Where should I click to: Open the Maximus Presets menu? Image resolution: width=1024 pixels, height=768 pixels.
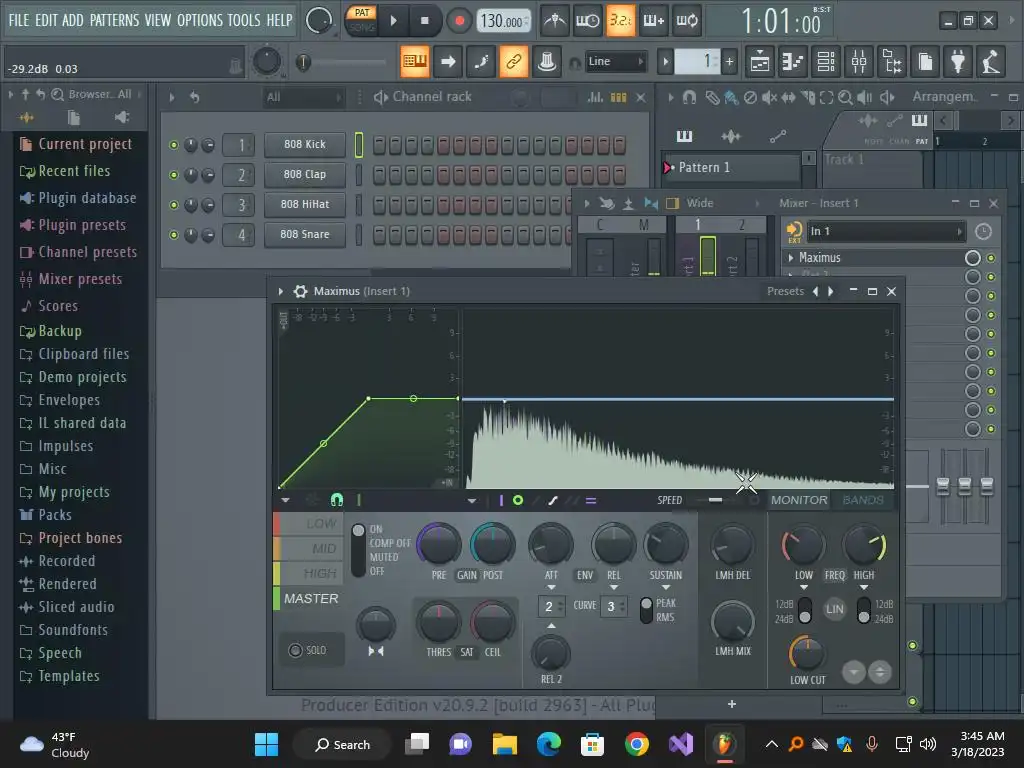click(785, 291)
